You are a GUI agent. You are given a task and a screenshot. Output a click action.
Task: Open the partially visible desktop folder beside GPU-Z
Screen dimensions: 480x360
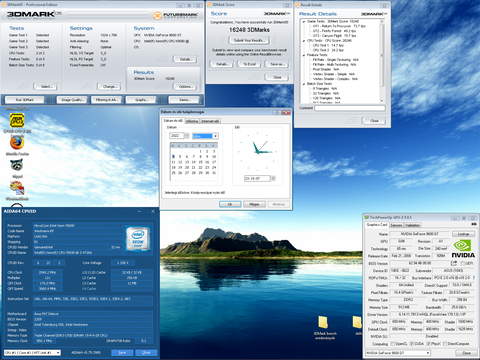(x=357, y=322)
